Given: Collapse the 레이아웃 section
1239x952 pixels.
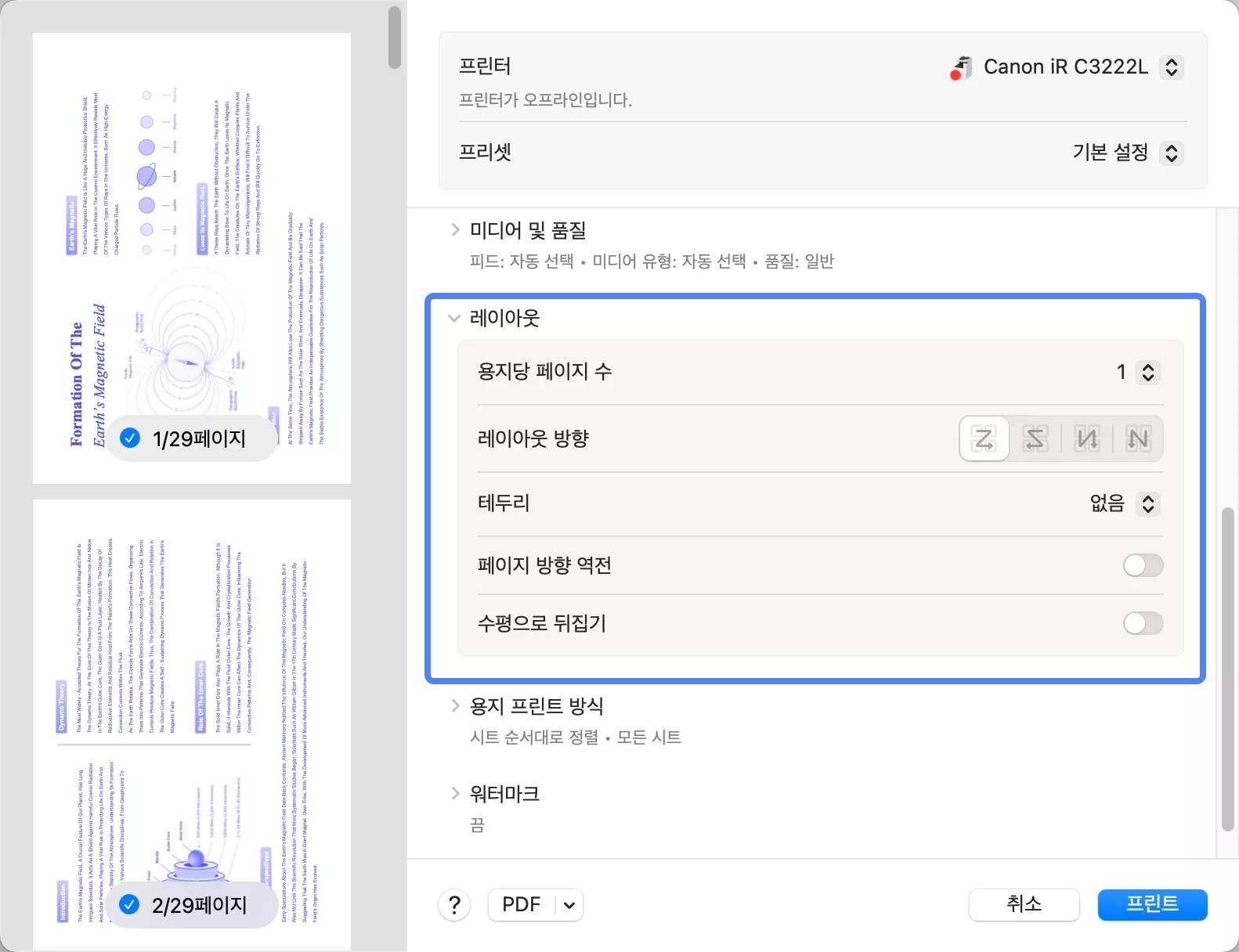Looking at the screenshot, I should 453,318.
